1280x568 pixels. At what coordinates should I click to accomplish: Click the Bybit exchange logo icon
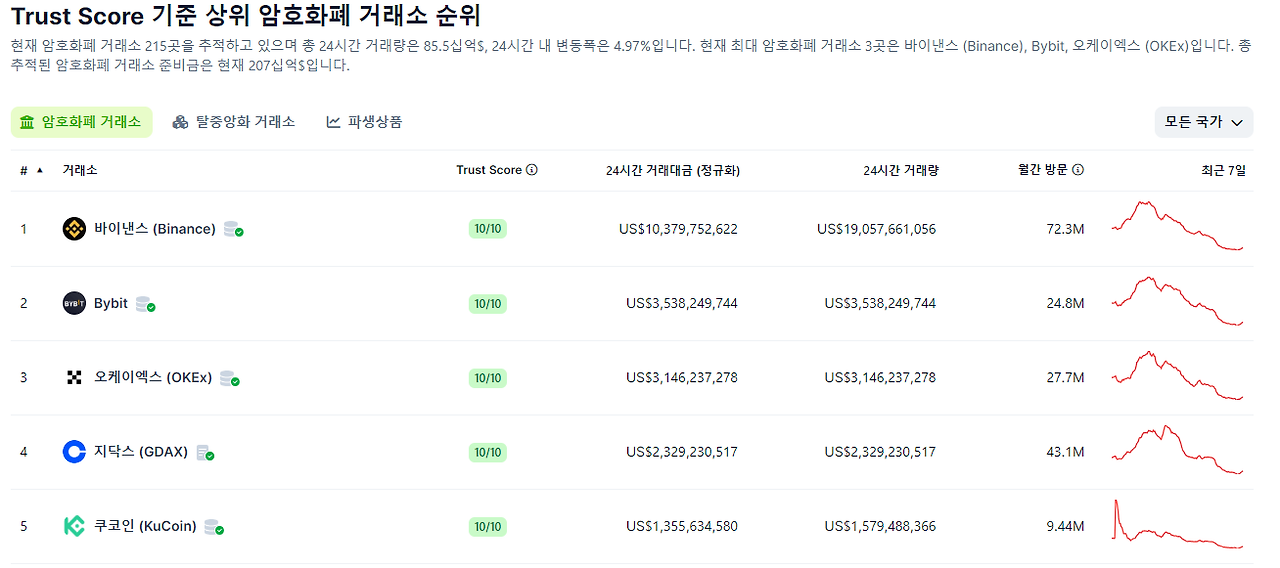[74, 303]
